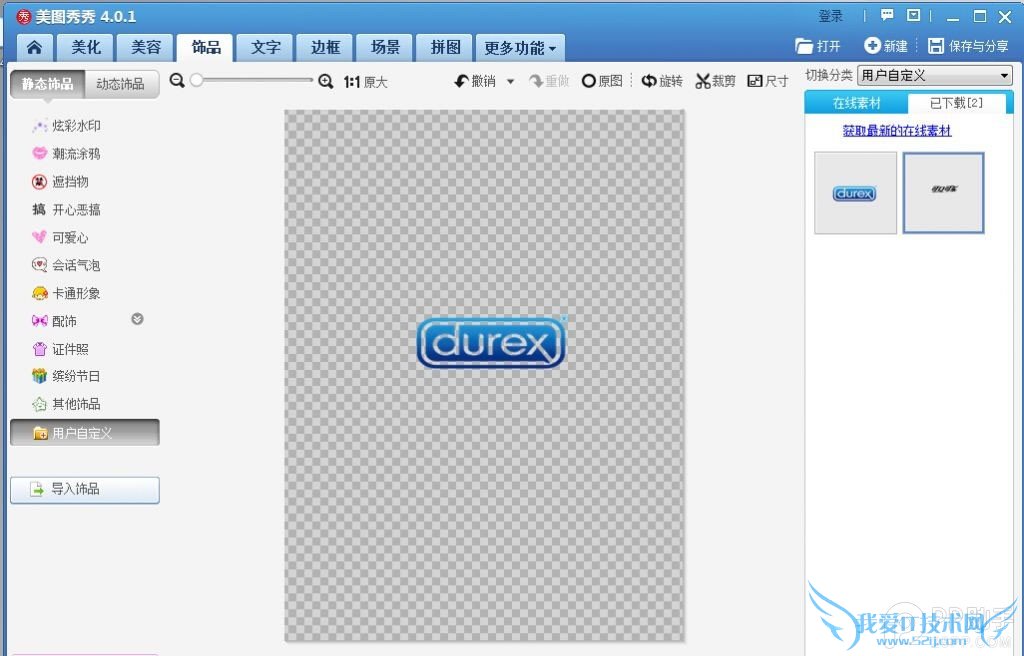Open 遮挡物 sticker category

click(60, 182)
